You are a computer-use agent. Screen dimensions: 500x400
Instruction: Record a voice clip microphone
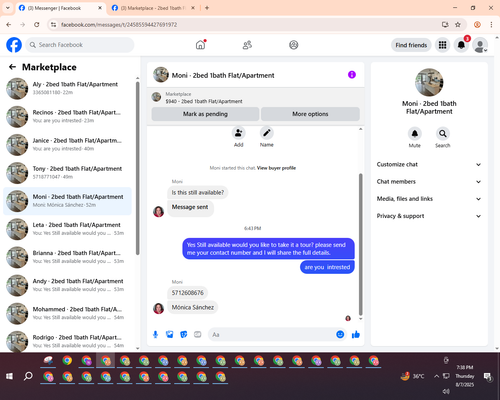pos(155,334)
